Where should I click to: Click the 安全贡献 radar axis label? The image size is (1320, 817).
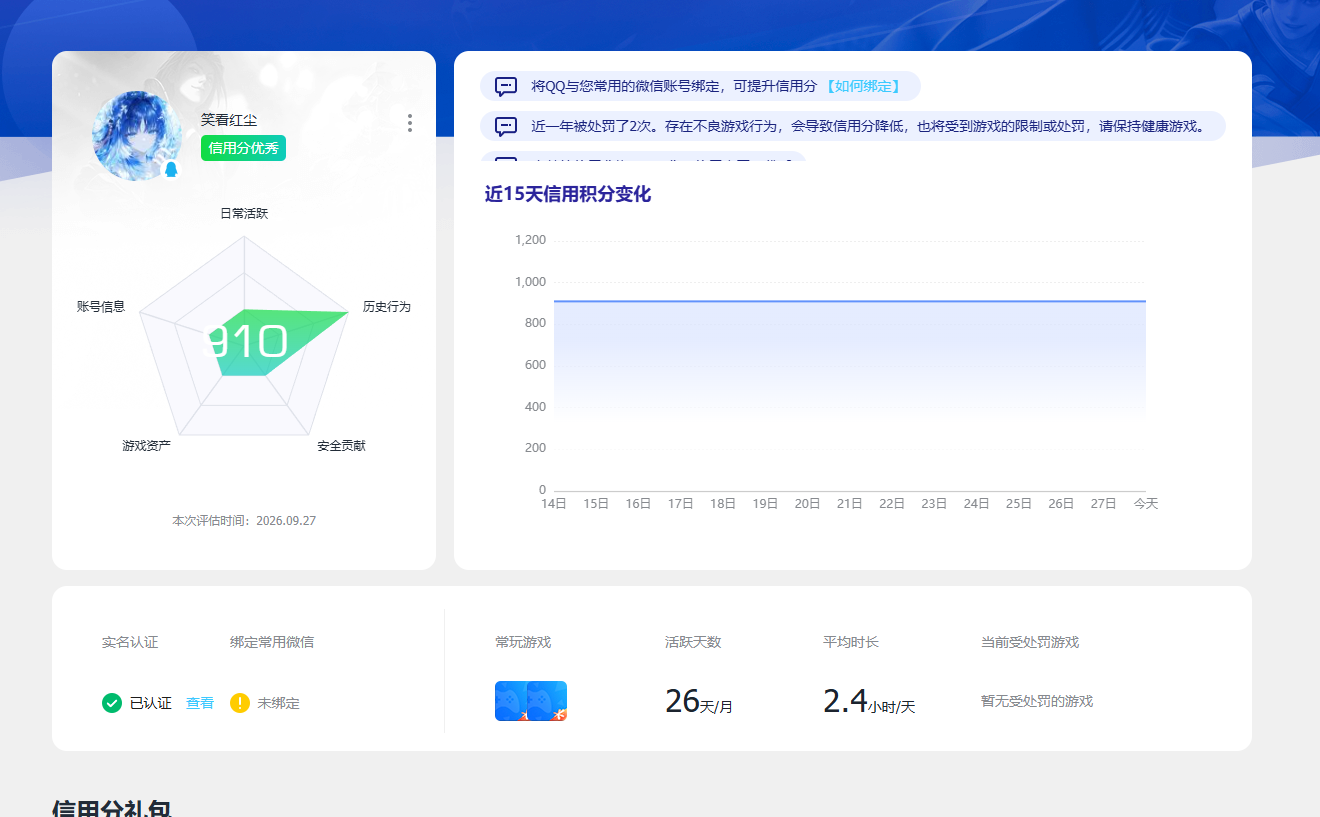(342, 445)
